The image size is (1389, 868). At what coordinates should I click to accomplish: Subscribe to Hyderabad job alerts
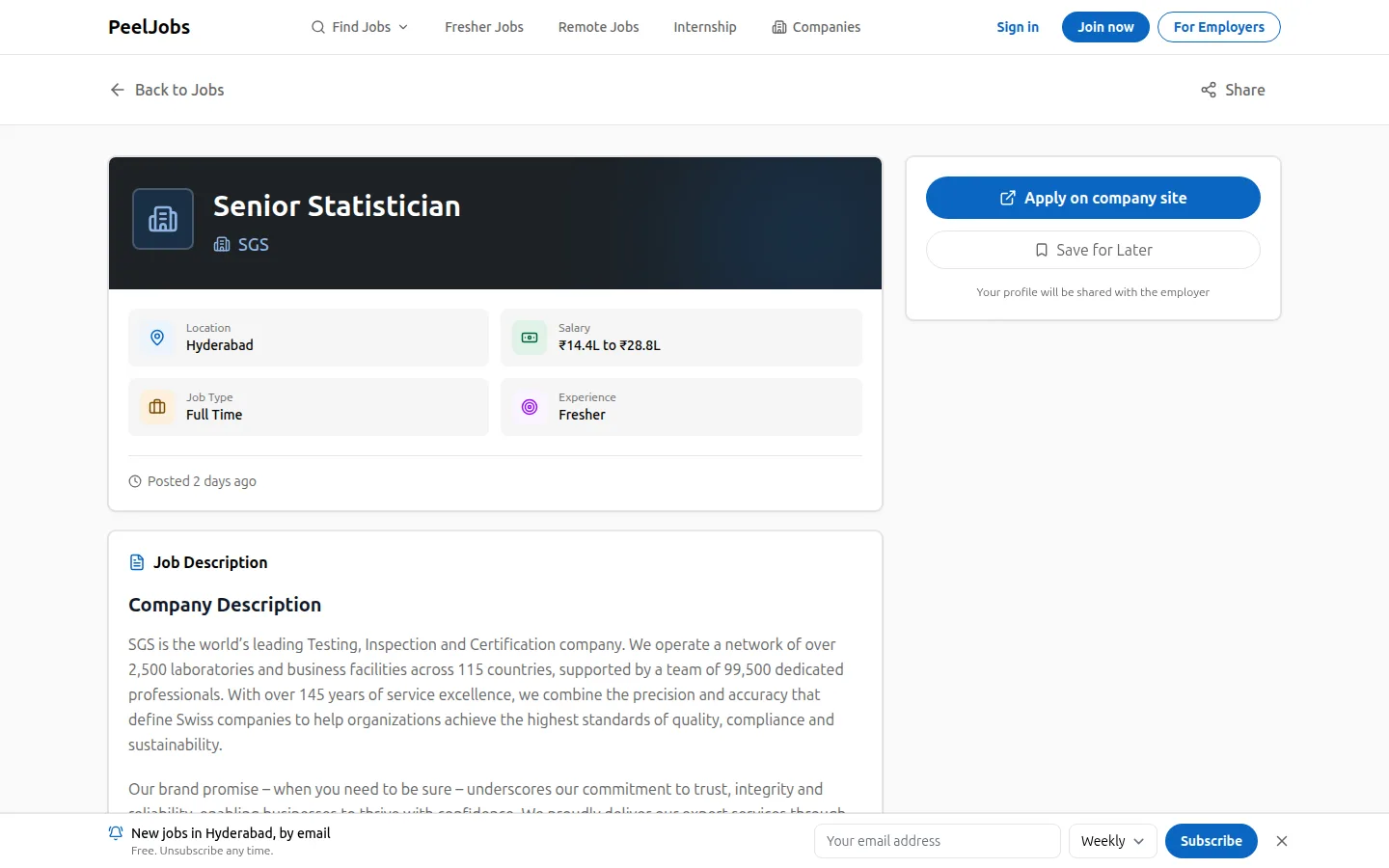click(x=1212, y=841)
